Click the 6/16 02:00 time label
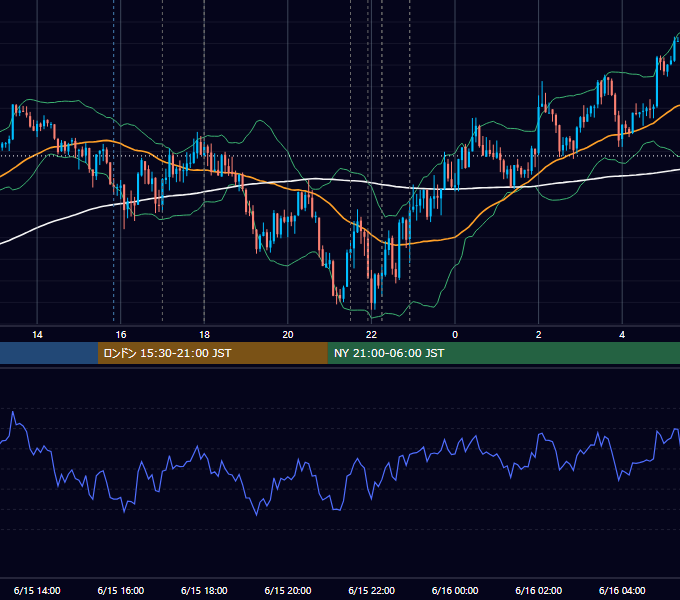Image resolution: width=680 pixels, height=600 pixels. point(539,590)
